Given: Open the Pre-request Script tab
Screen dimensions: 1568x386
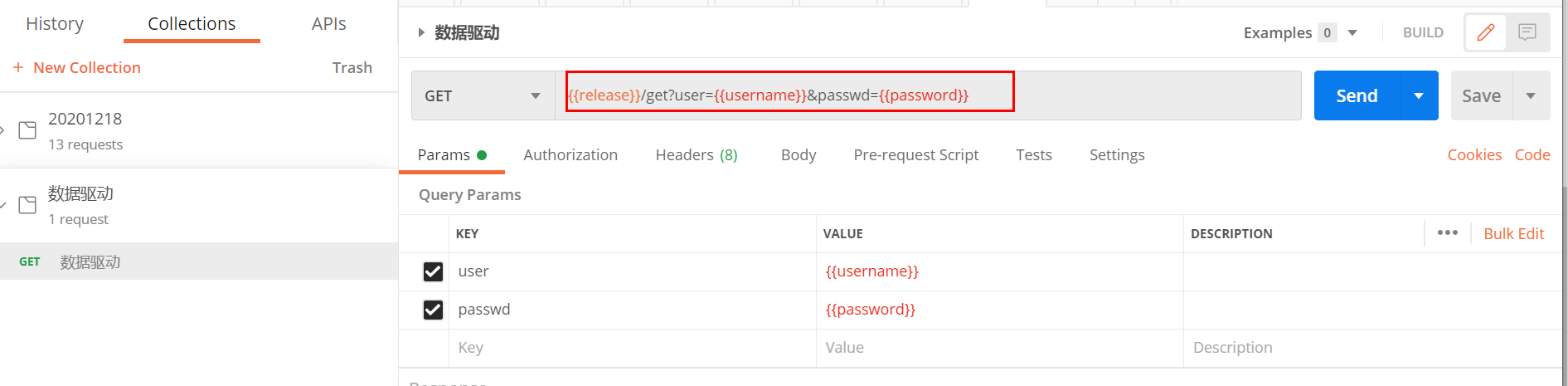Looking at the screenshot, I should click(915, 155).
